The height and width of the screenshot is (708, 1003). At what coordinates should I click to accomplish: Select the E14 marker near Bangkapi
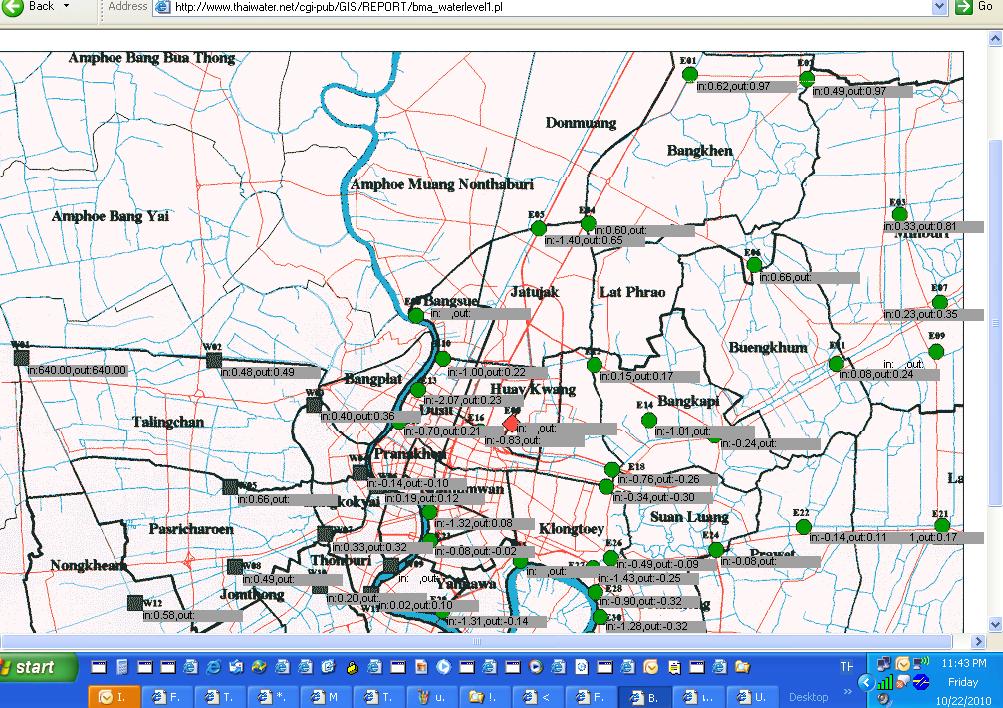(x=648, y=419)
